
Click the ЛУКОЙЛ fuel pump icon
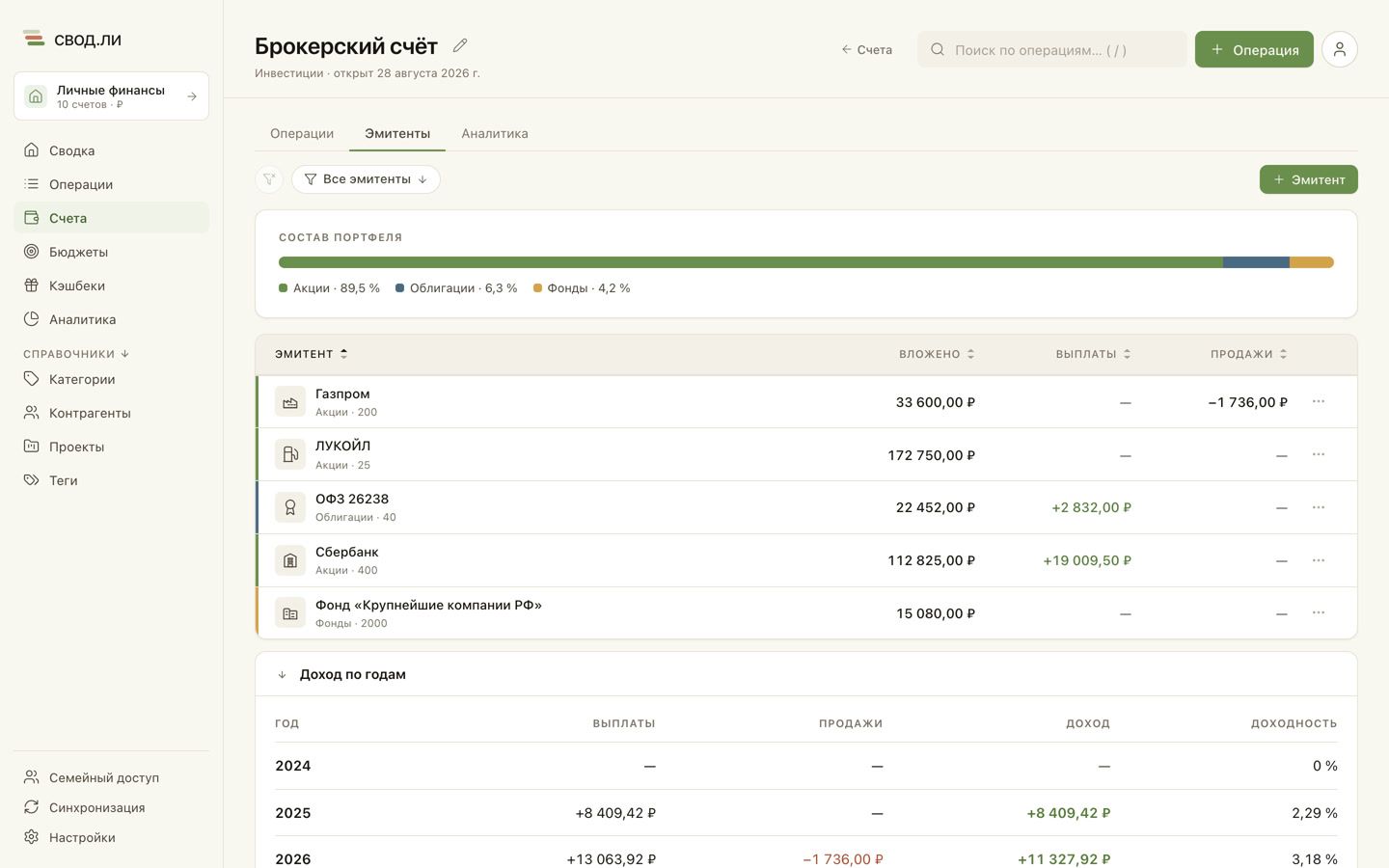[290, 454]
